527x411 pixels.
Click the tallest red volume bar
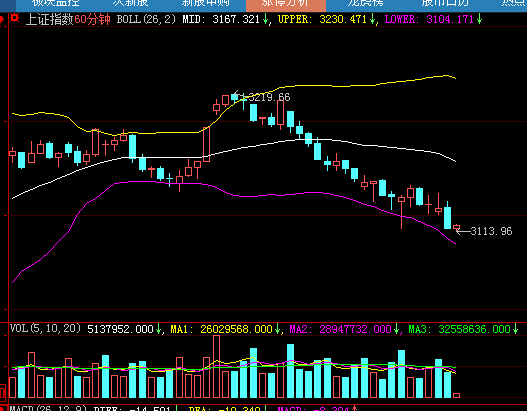[216, 366]
